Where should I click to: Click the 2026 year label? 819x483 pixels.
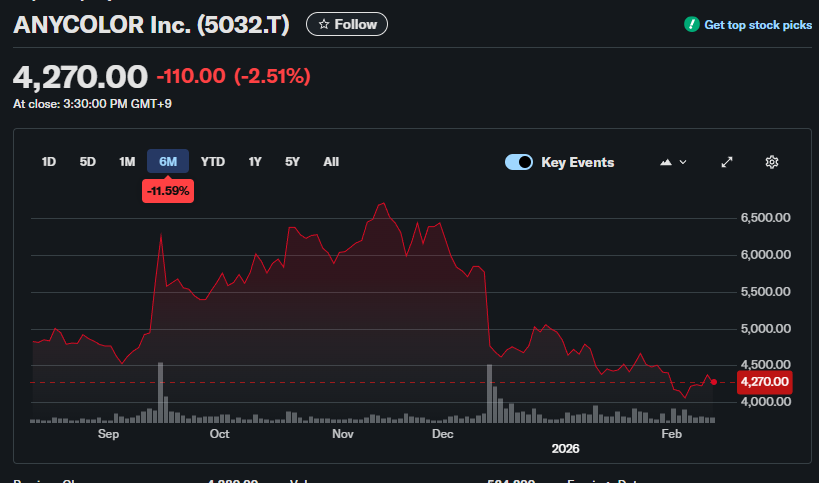click(x=565, y=449)
